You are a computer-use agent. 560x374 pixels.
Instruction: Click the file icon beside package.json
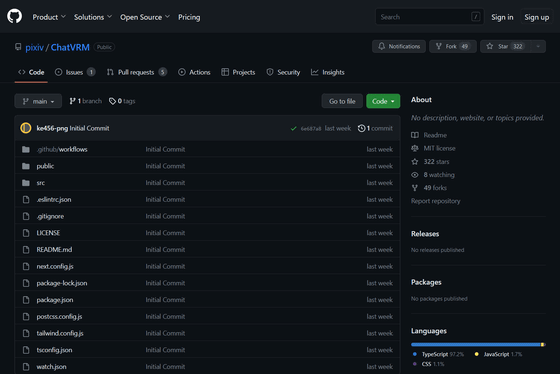point(26,300)
